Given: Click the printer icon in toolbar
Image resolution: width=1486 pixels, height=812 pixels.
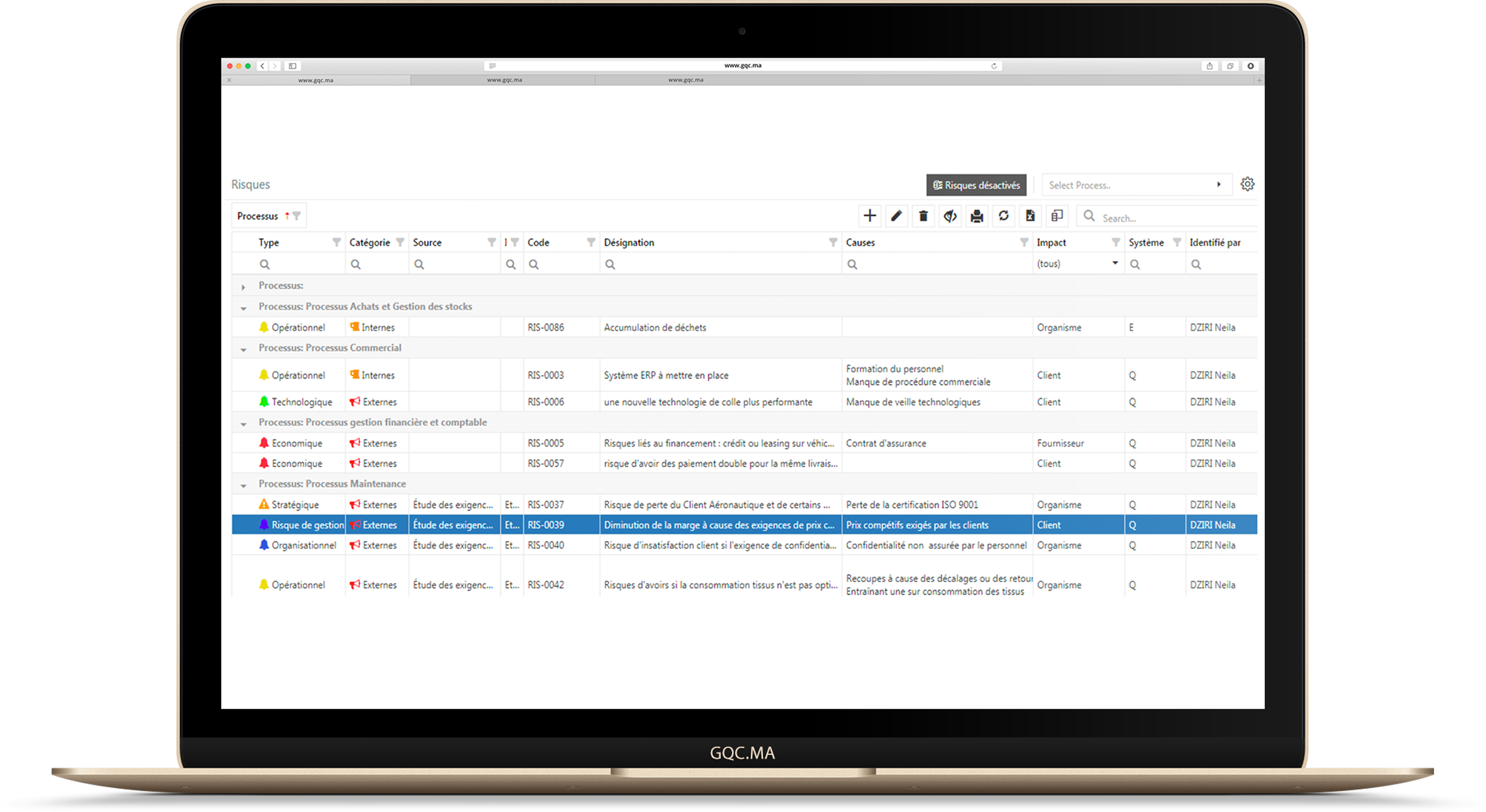Looking at the screenshot, I should pyautogui.click(x=977, y=216).
